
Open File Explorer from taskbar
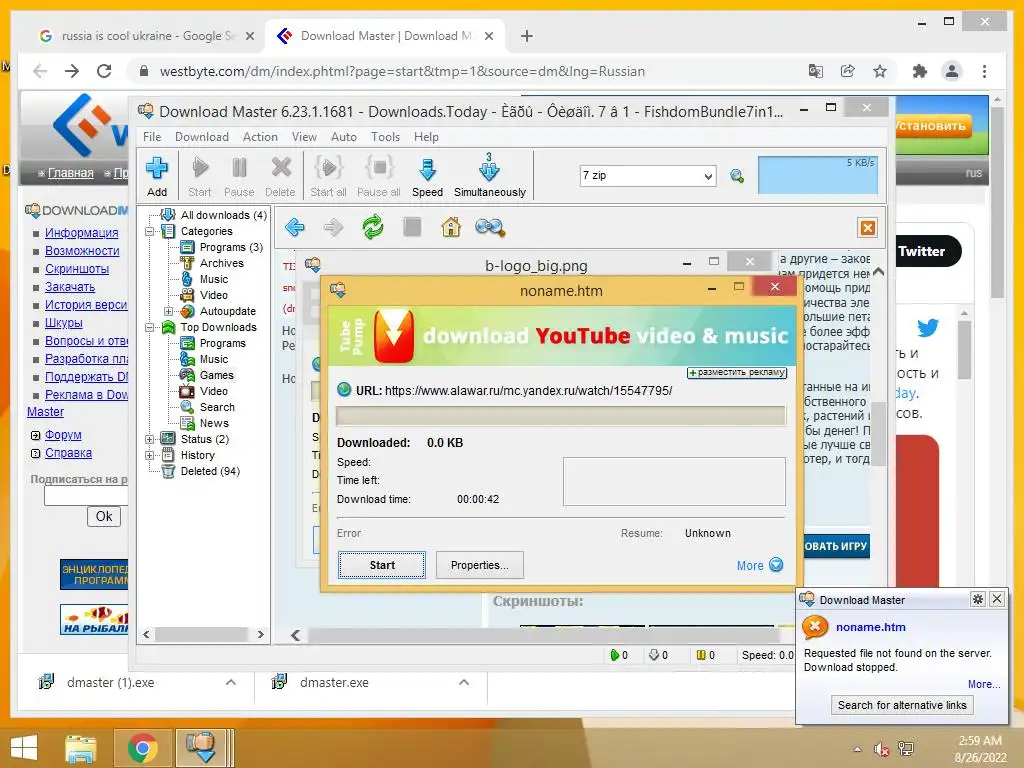click(x=81, y=748)
